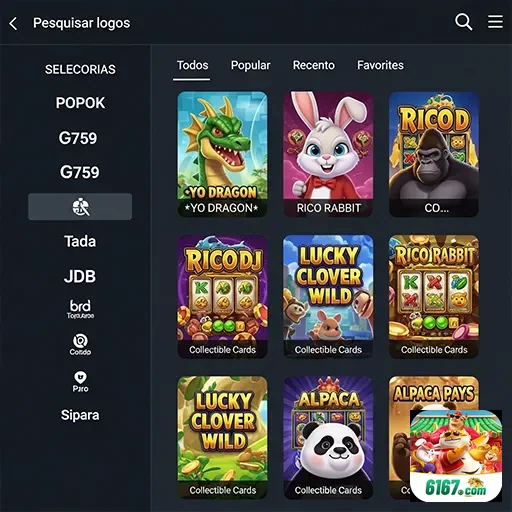512x512 pixels.
Task: Open the 6167.com floating promo icon
Action: [x=456, y=456]
